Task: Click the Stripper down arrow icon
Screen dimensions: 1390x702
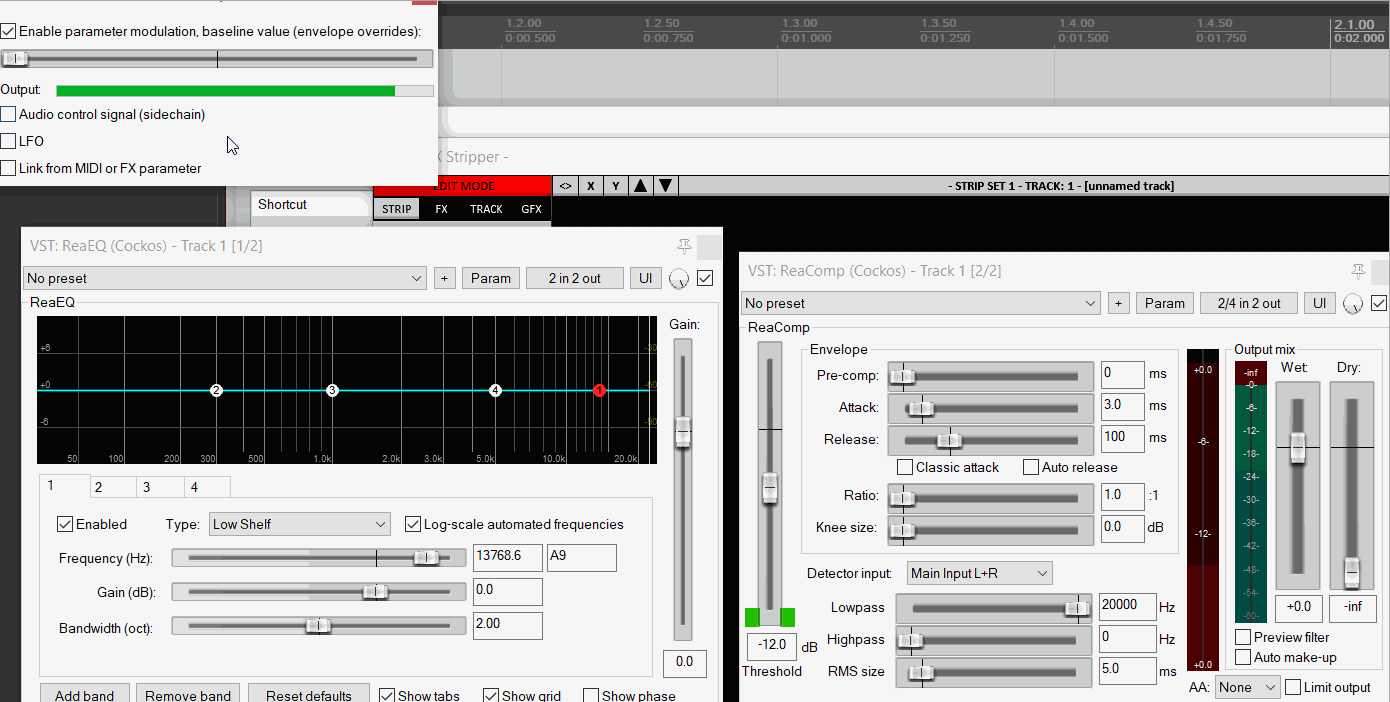Action: tap(666, 185)
